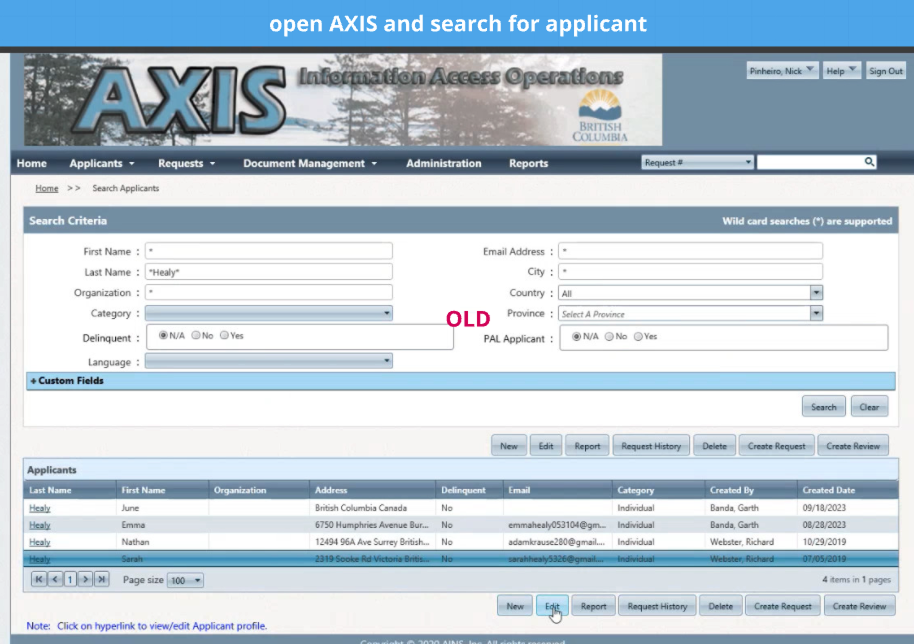The width and height of the screenshot is (914, 644).
Task: Click the upper Edit button
Action: tap(546, 446)
